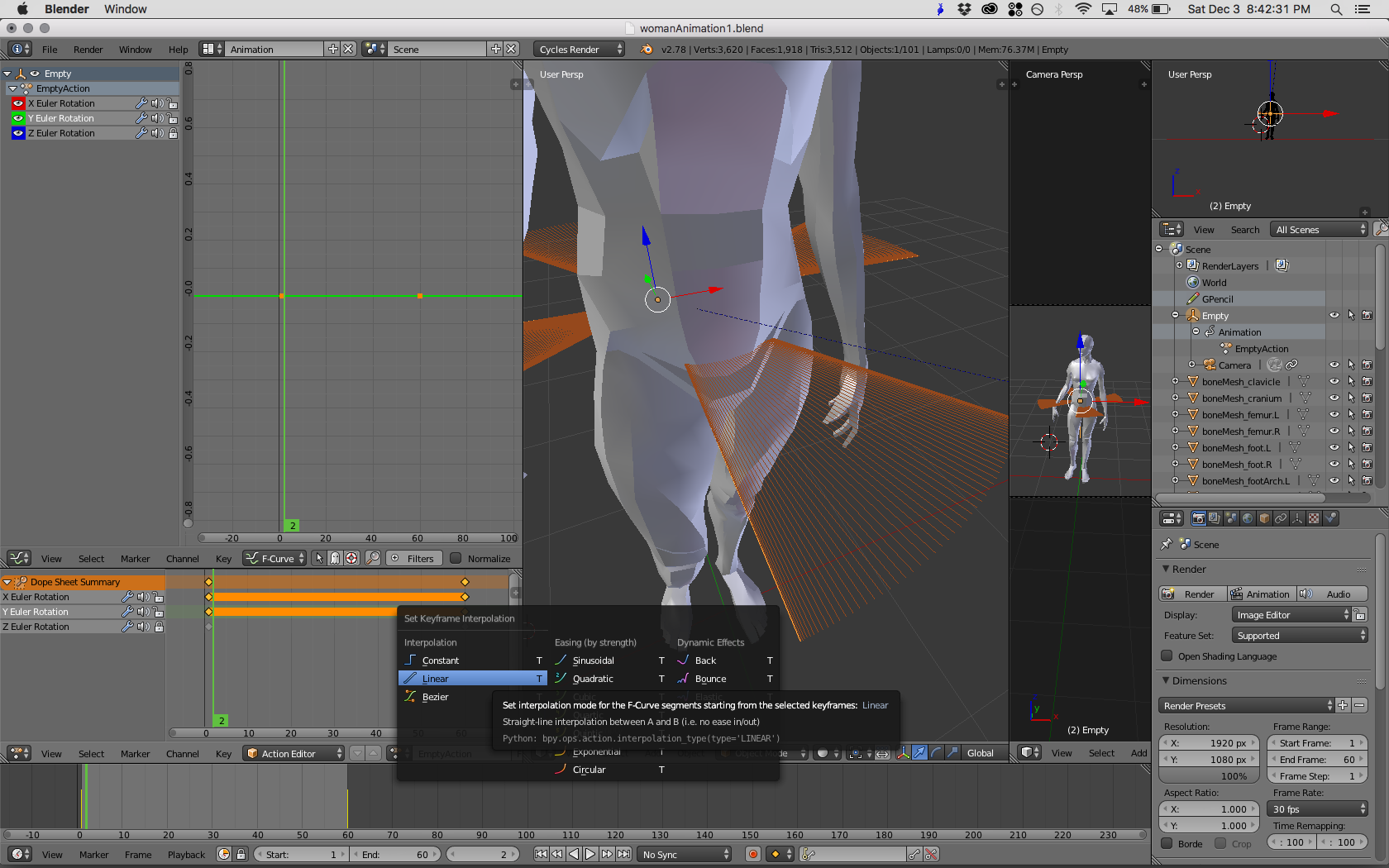
Task: Pin the Scene properties context
Action: (x=1167, y=544)
